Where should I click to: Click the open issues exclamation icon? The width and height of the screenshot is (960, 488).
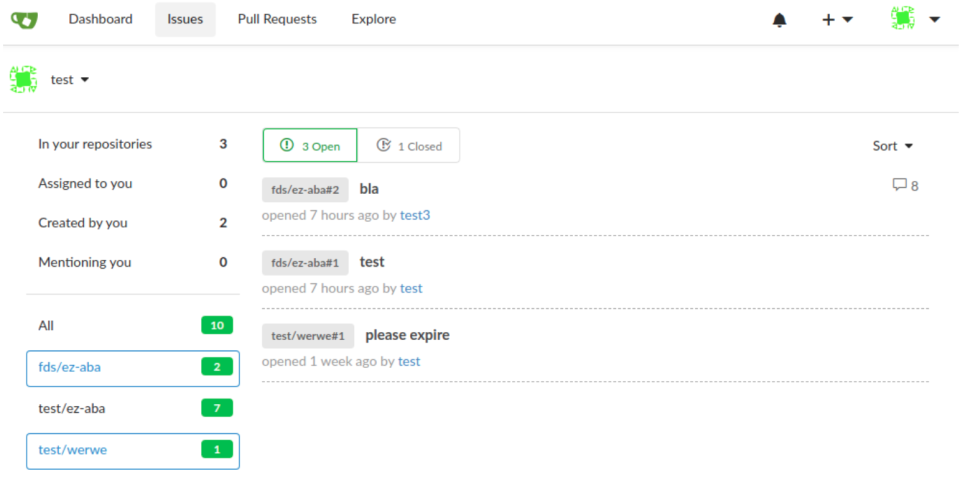[x=287, y=146]
